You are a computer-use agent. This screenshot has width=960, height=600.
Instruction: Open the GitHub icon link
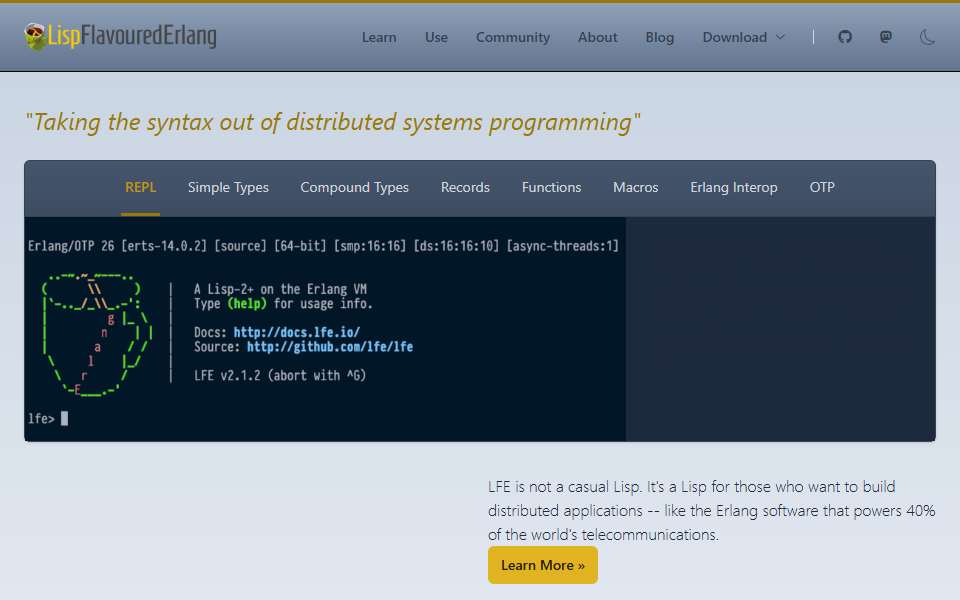[845, 37]
